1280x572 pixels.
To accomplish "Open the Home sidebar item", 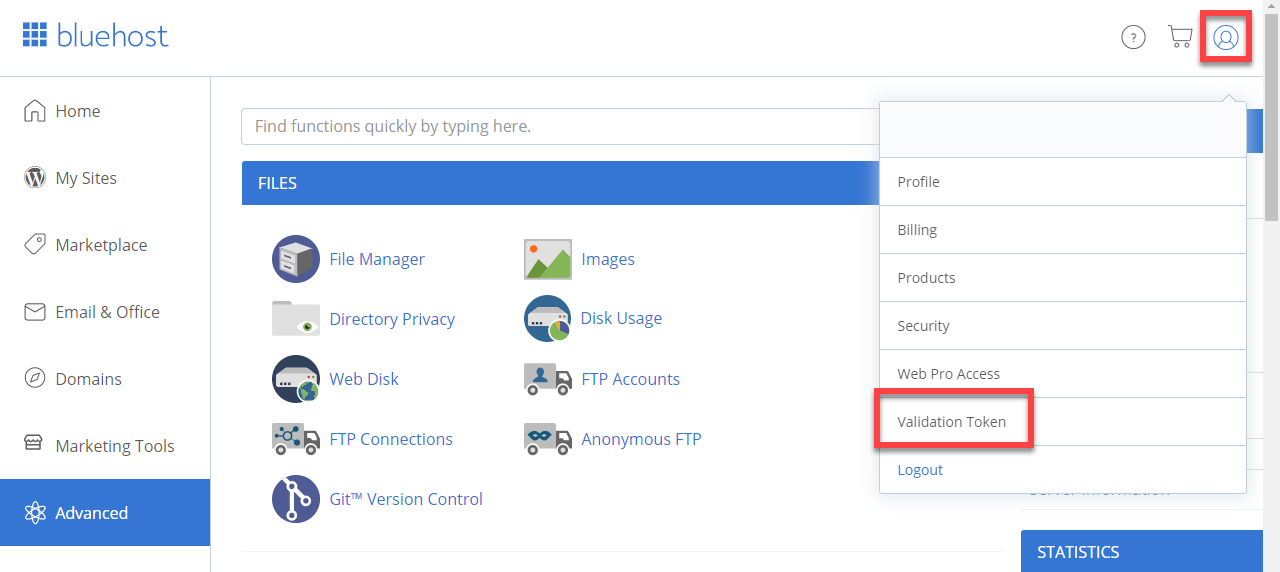I will (x=105, y=111).
